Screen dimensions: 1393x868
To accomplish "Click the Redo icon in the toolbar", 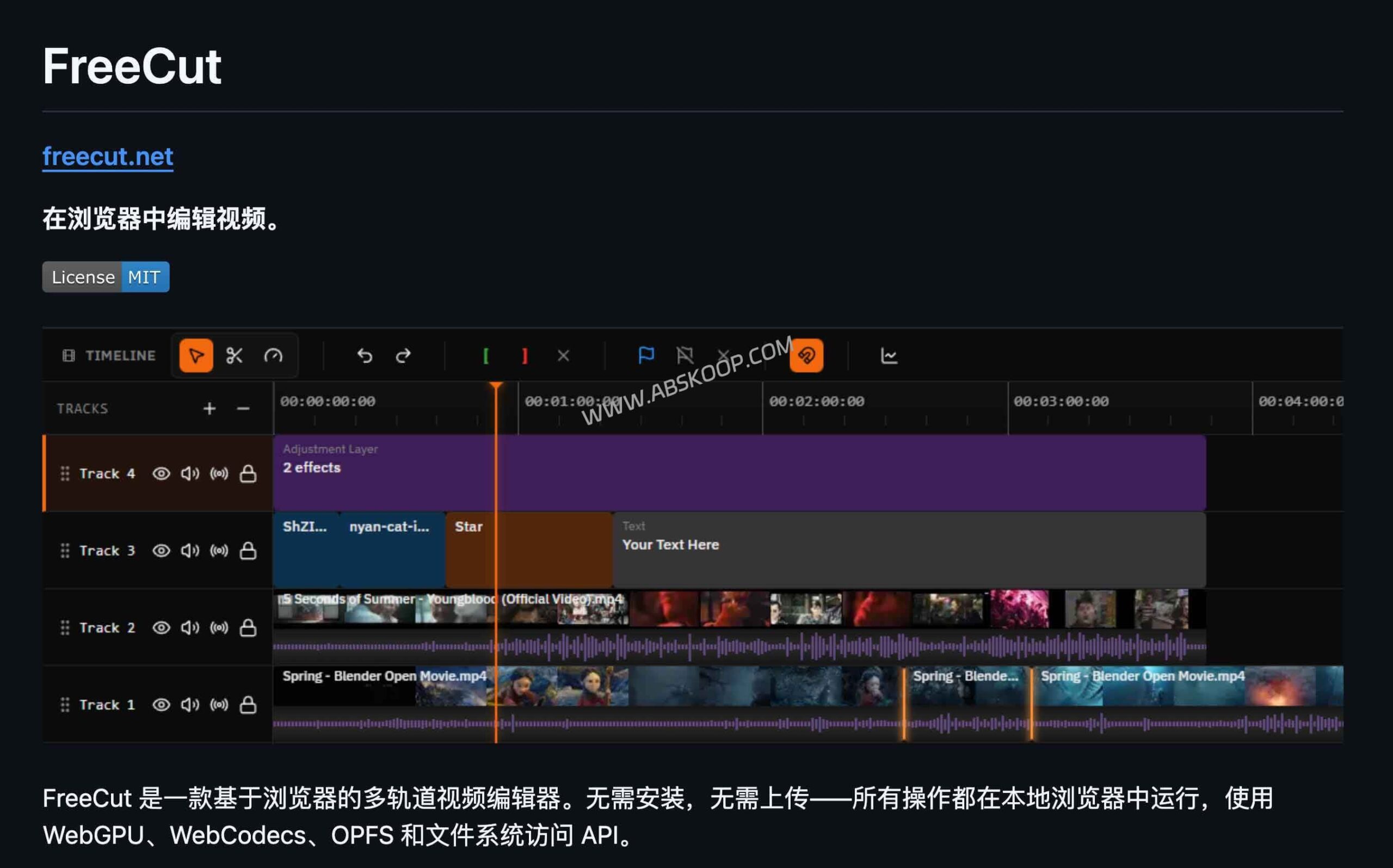I will (404, 355).
